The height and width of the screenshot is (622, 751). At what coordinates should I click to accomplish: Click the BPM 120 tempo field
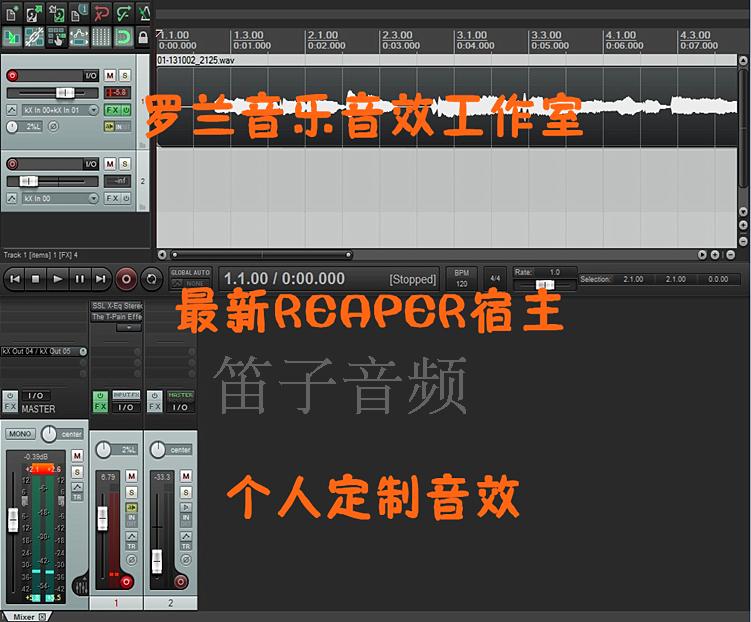click(461, 278)
